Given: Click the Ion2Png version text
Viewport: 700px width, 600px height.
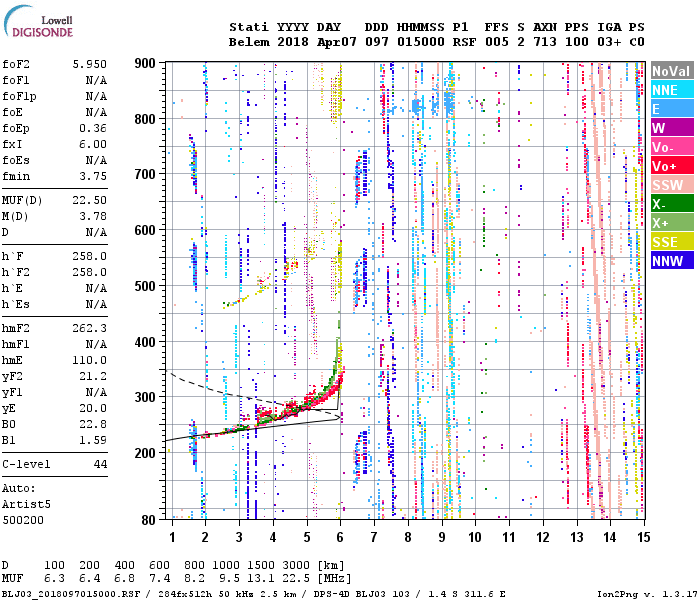Looking at the screenshot, I should tap(646, 594).
